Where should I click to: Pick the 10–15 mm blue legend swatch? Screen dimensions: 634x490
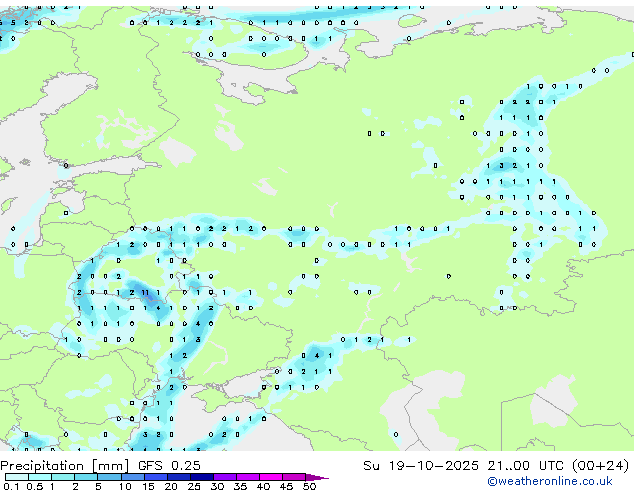[x=132, y=477]
